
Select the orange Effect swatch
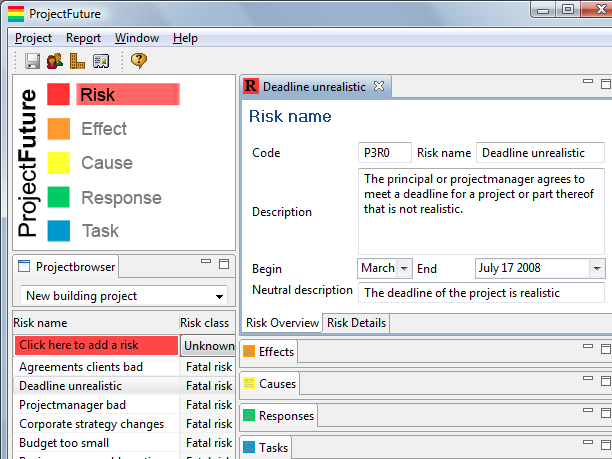(59, 128)
